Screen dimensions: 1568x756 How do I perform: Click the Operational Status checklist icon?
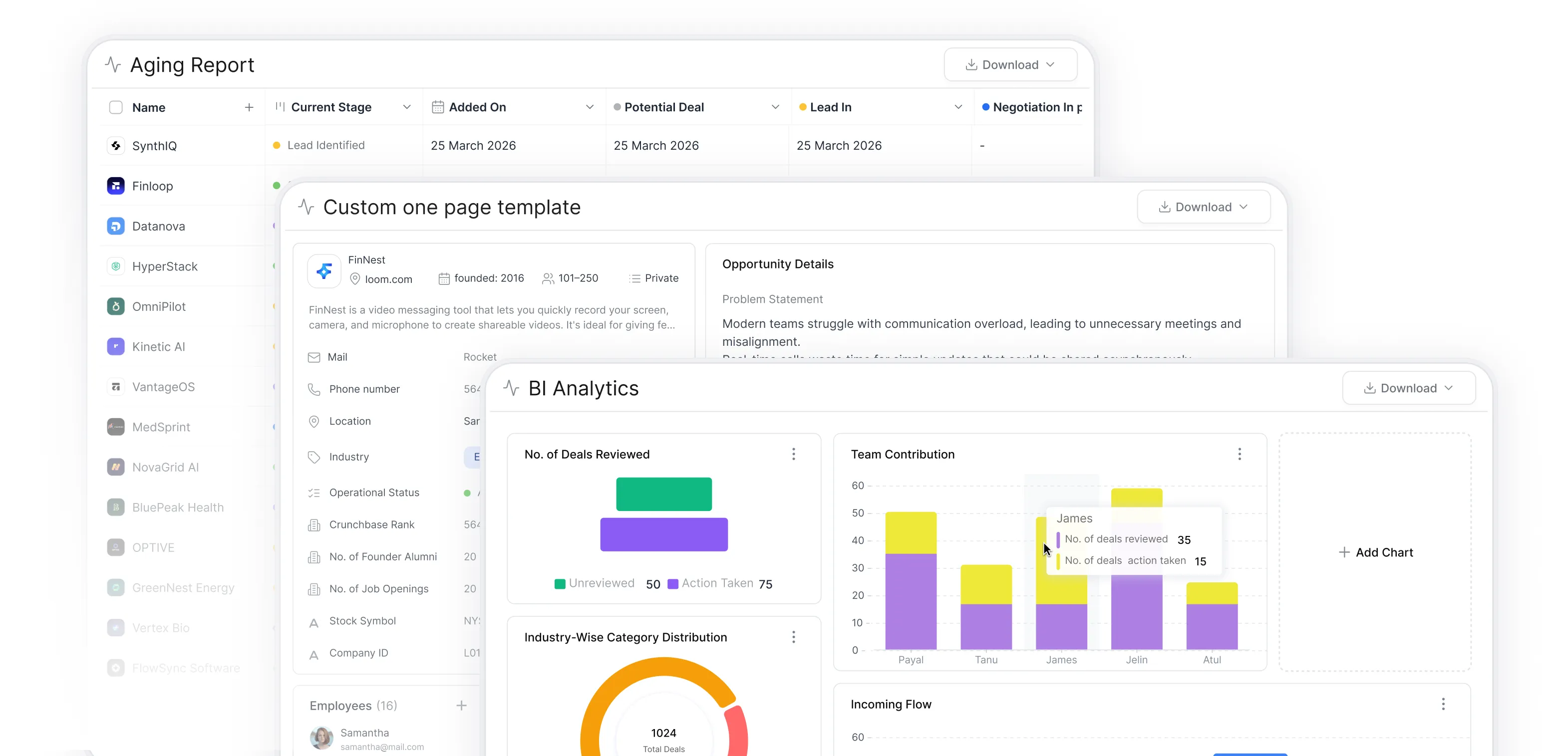[x=314, y=493]
